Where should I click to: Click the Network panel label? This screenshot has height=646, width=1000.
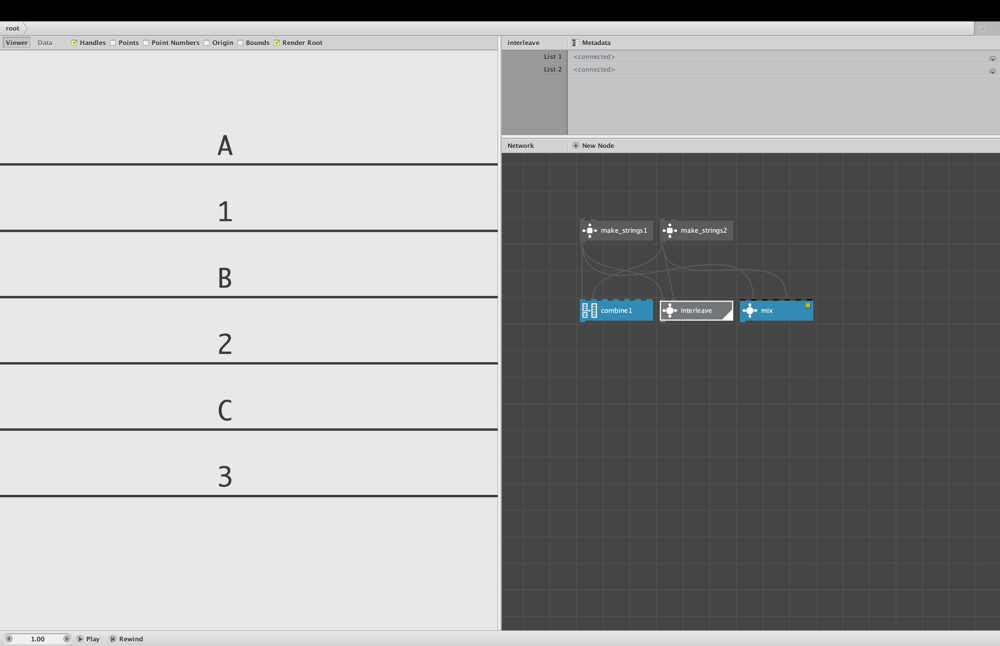click(x=520, y=145)
